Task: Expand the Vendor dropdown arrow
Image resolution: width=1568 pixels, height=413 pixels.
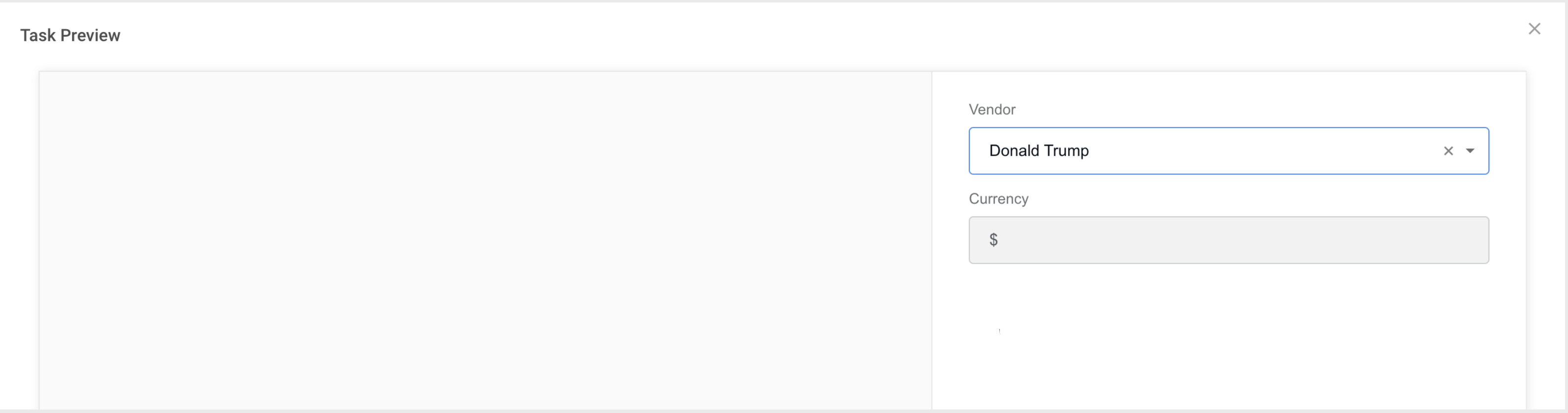Action: click(x=1470, y=151)
